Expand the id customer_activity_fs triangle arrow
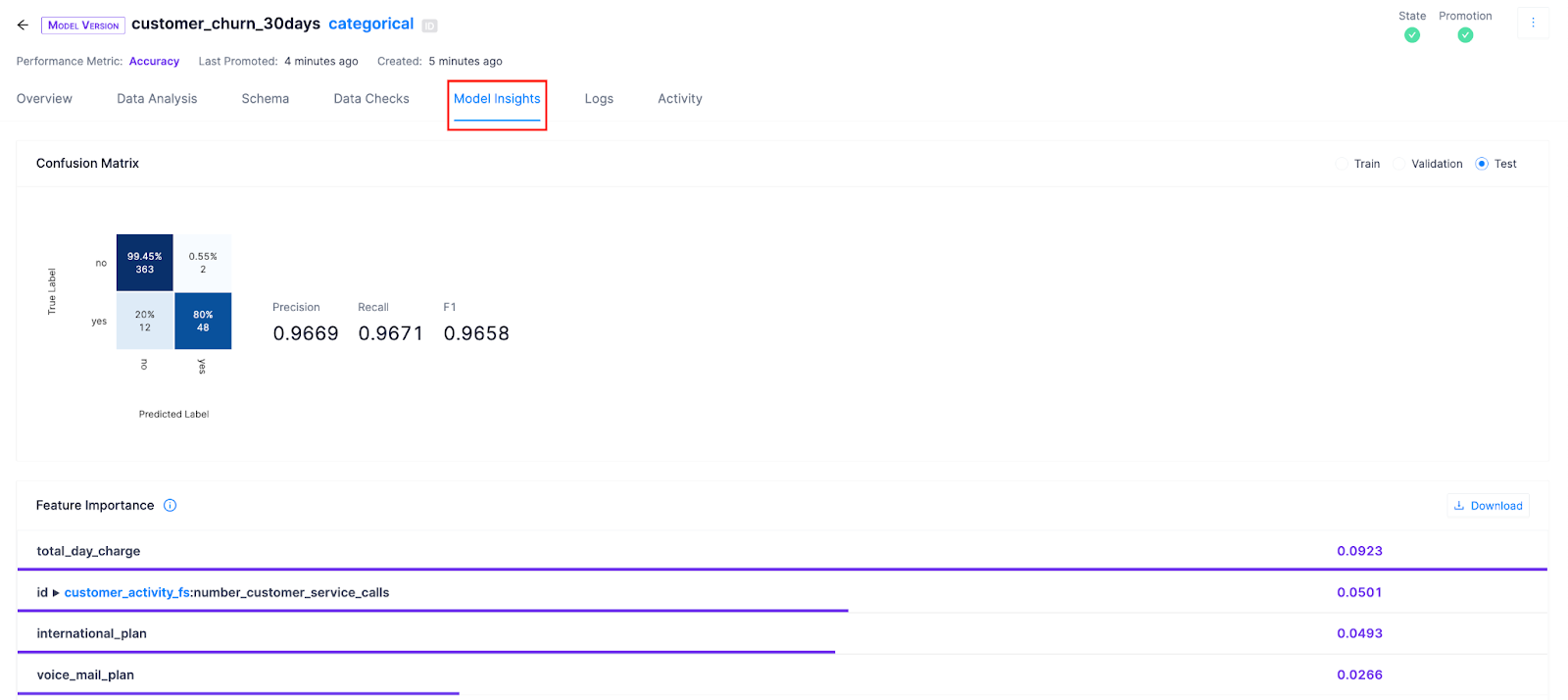Image resolution: width=1568 pixels, height=700 pixels. point(56,593)
